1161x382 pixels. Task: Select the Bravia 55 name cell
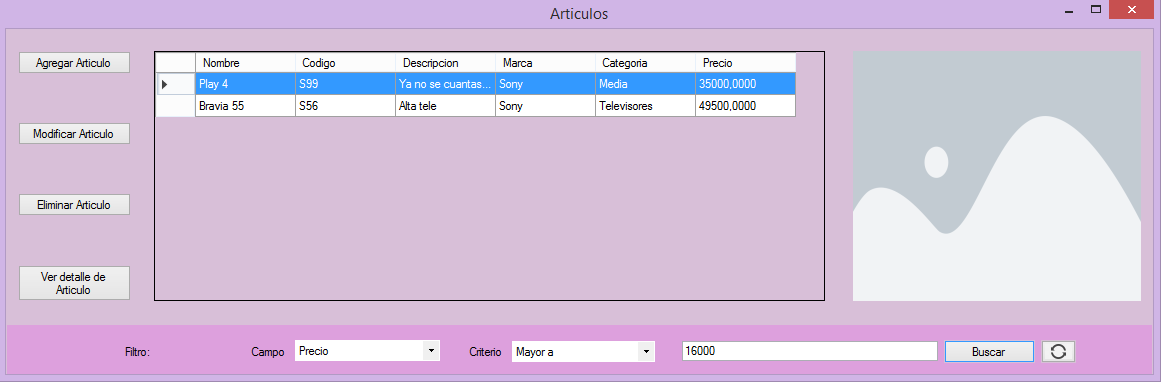coord(245,106)
